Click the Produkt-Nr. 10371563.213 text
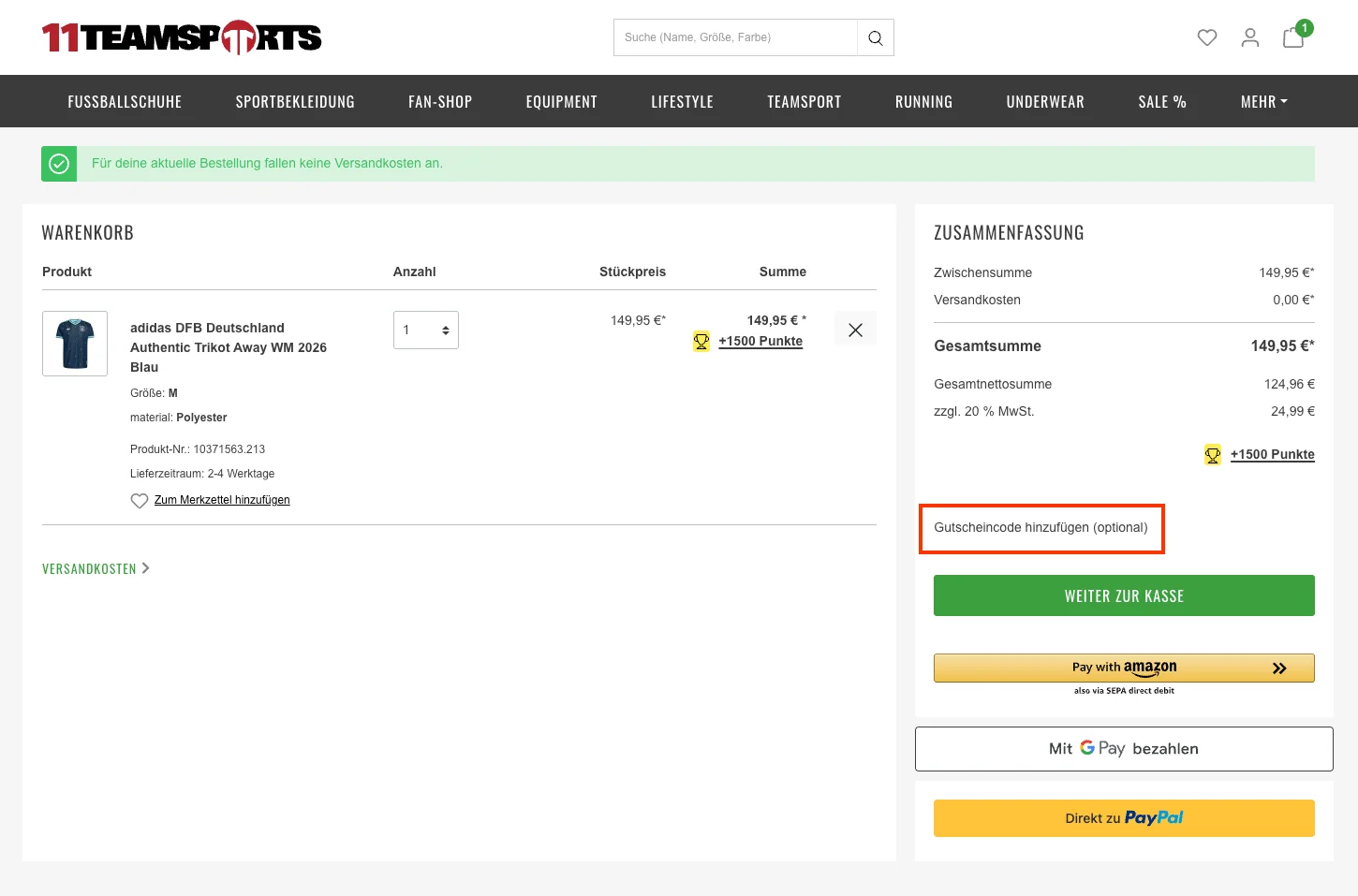The image size is (1358, 896). coord(198,449)
